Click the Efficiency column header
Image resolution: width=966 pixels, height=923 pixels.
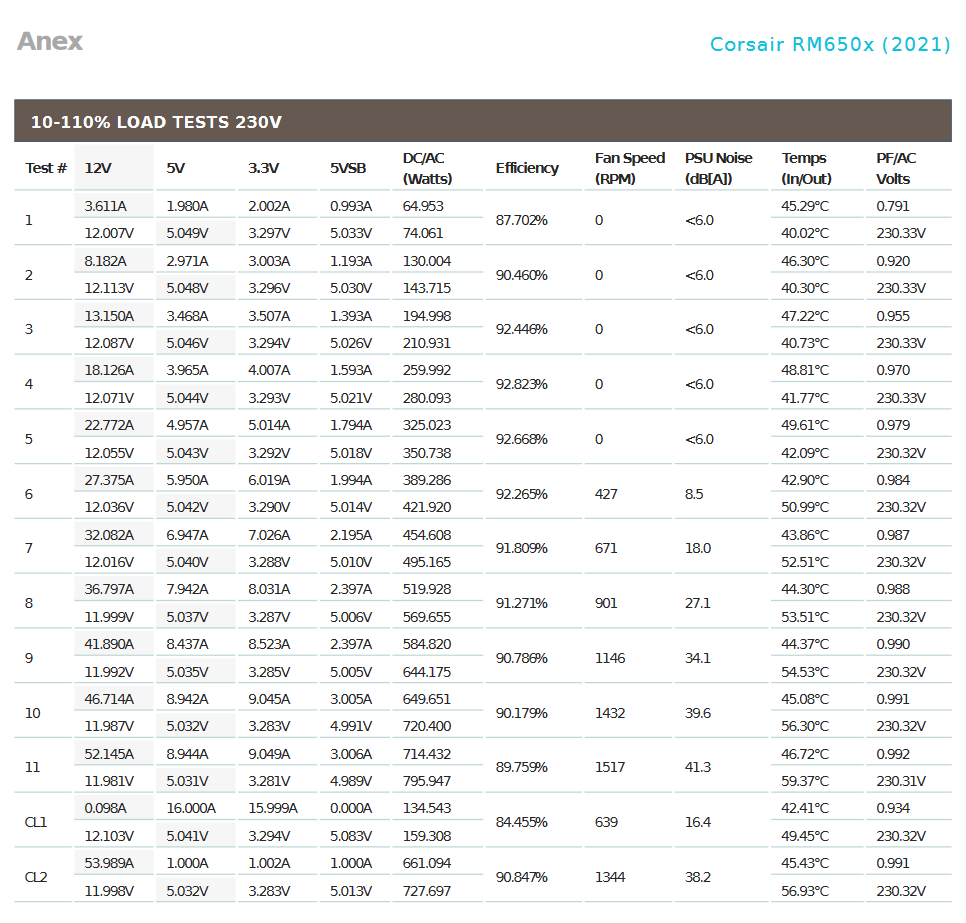point(527,168)
